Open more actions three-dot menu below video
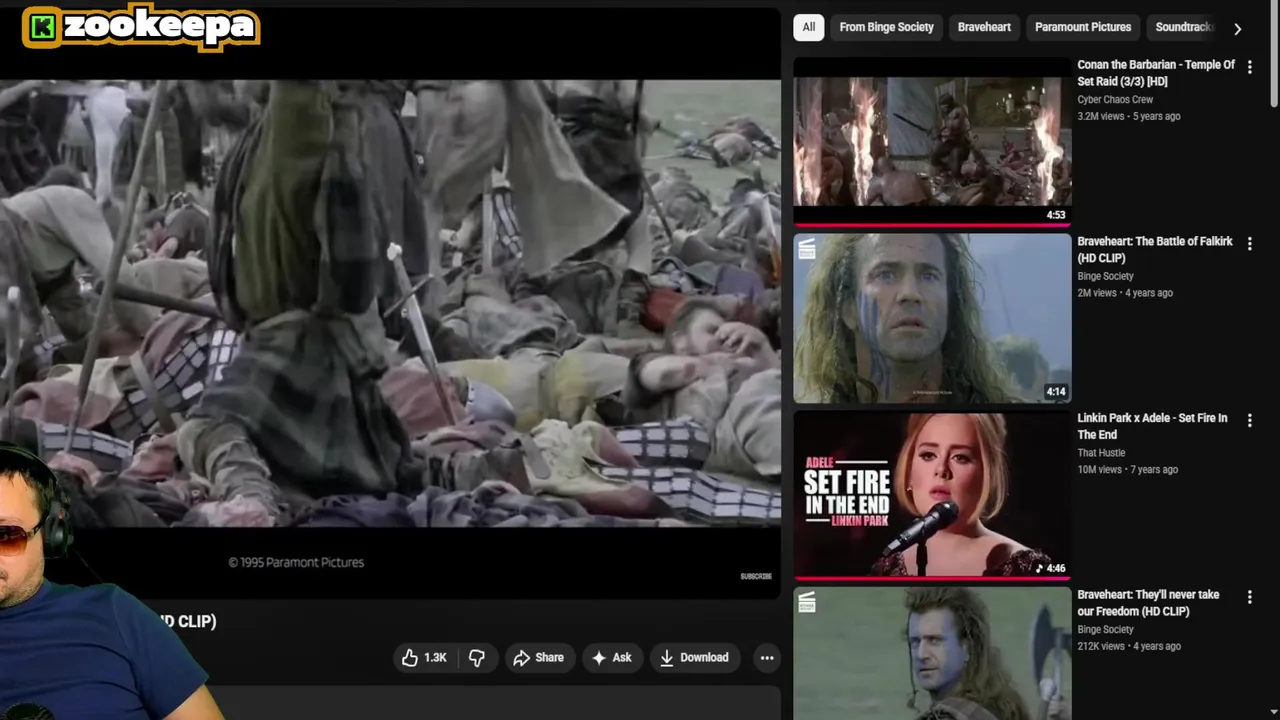Viewport: 1280px width, 720px height. (x=767, y=657)
